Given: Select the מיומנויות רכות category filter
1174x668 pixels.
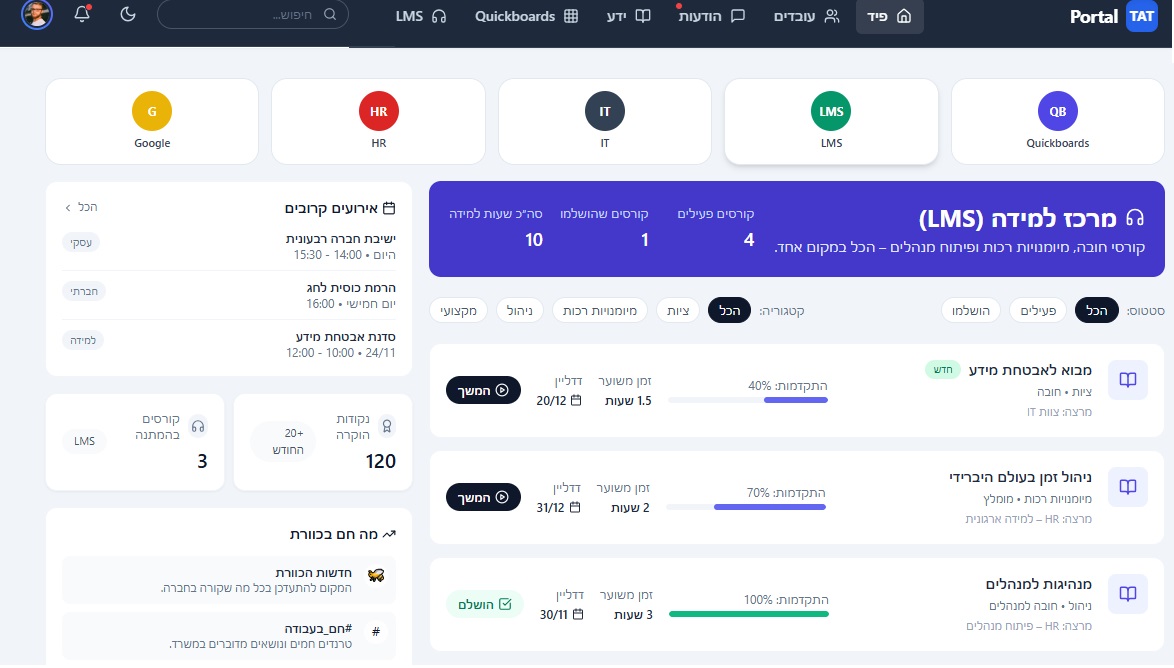Looking at the screenshot, I should coord(603,311).
